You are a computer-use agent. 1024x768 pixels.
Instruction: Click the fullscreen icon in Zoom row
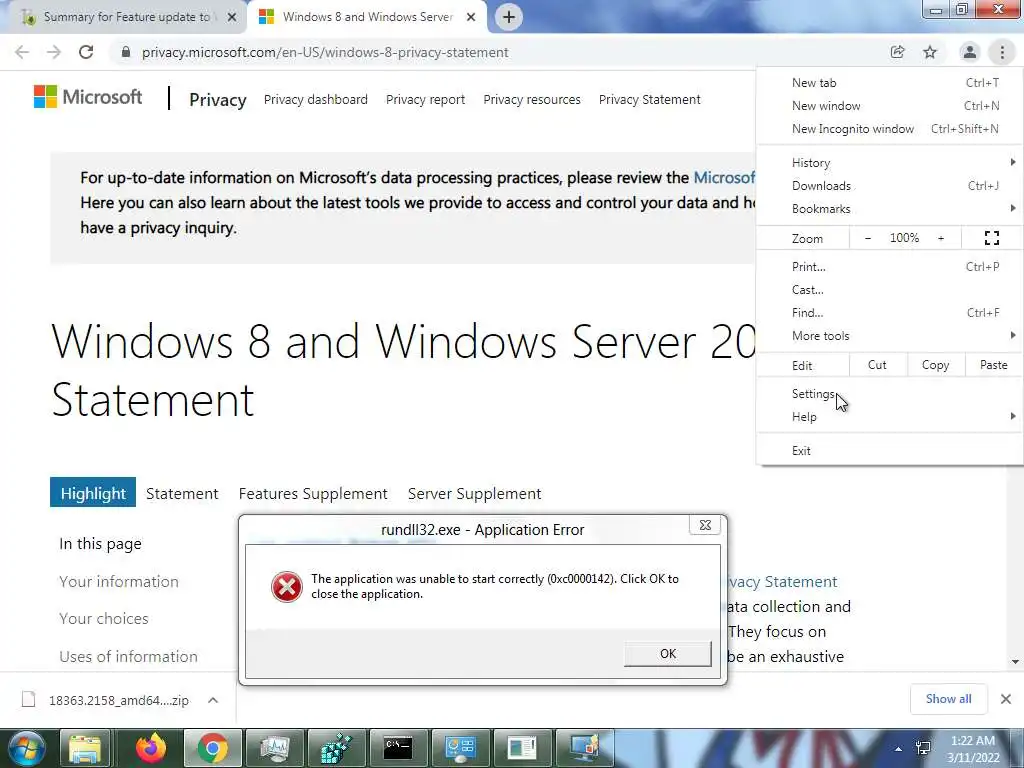click(x=991, y=238)
